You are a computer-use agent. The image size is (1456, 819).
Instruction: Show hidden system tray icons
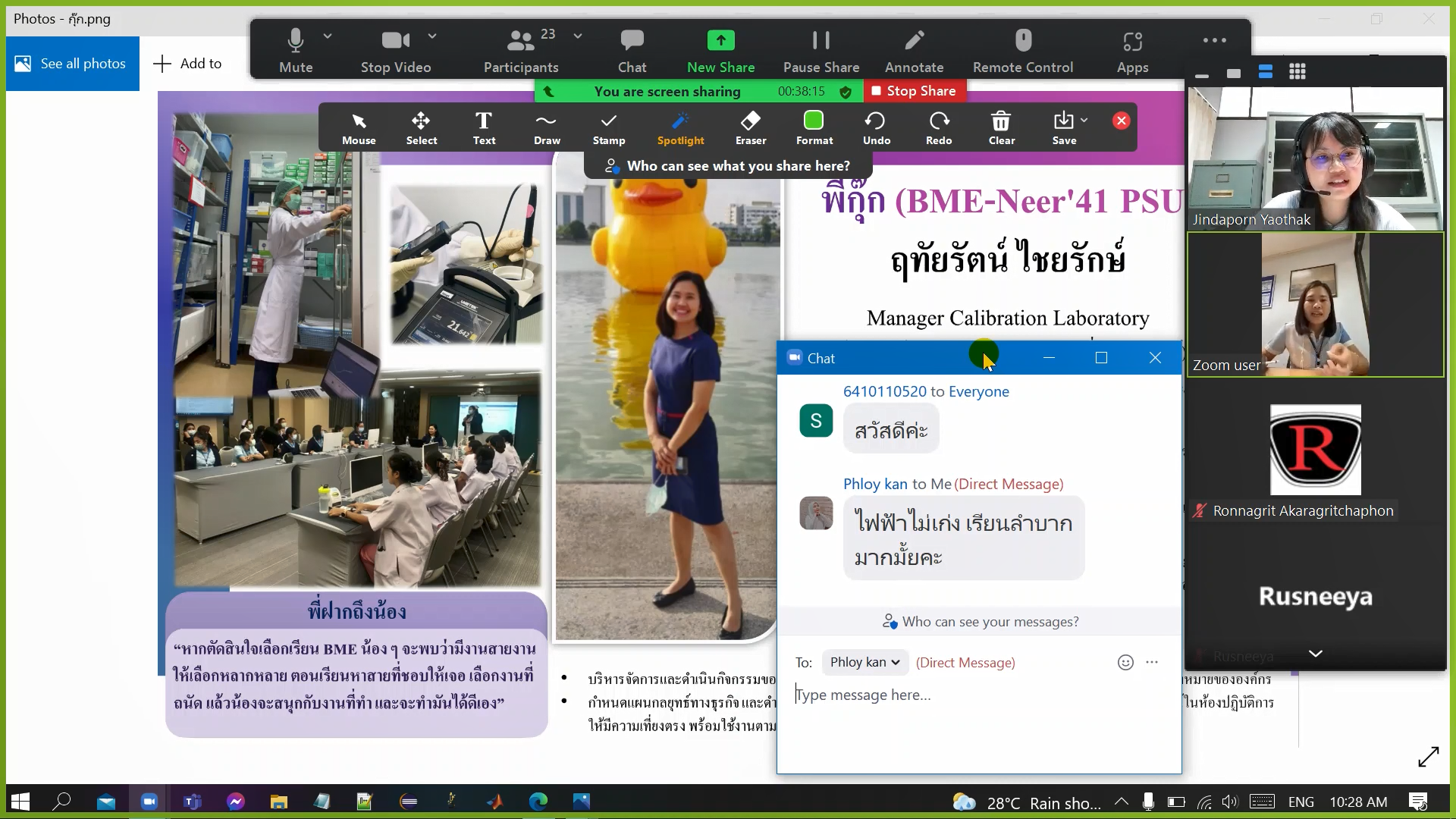tap(1121, 802)
